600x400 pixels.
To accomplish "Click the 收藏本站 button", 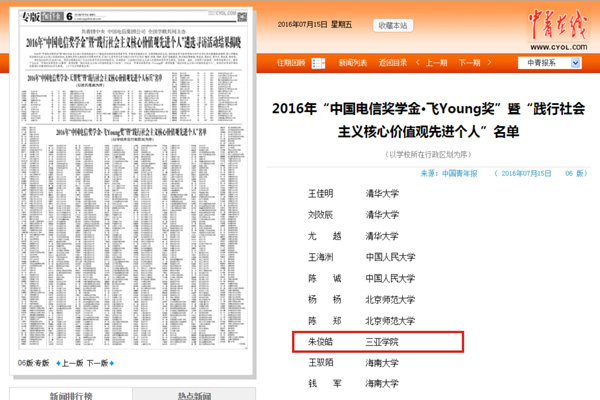I will click(x=393, y=26).
